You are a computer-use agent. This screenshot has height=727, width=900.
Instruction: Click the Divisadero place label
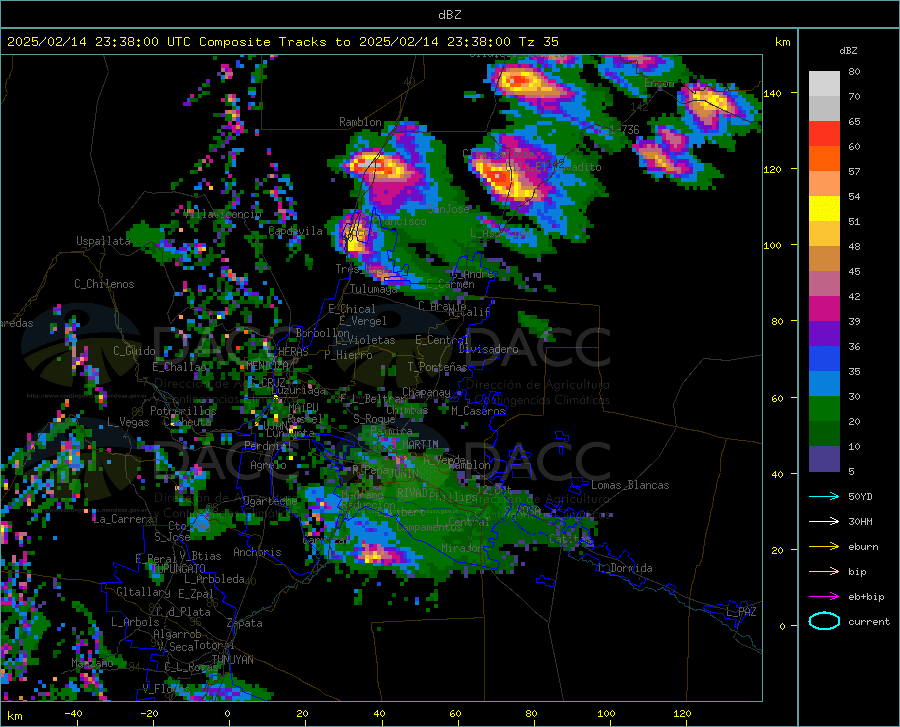pyautogui.click(x=488, y=349)
